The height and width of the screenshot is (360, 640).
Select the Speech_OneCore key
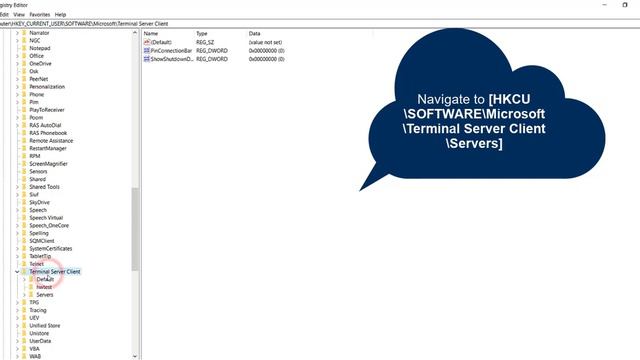point(49,225)
